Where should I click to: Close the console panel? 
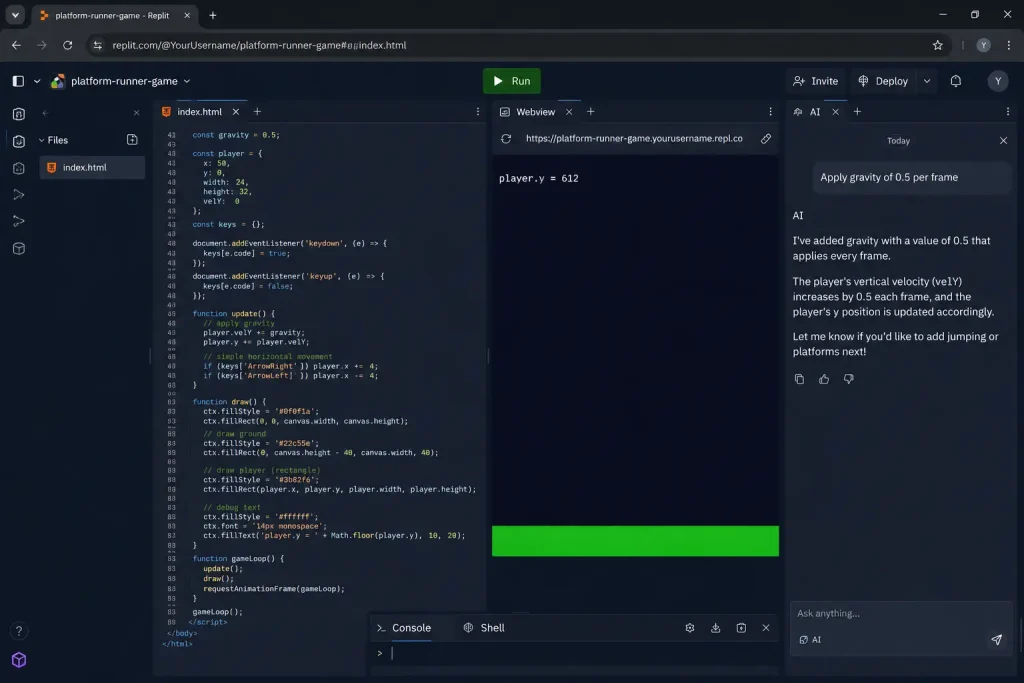pos(765,627)
